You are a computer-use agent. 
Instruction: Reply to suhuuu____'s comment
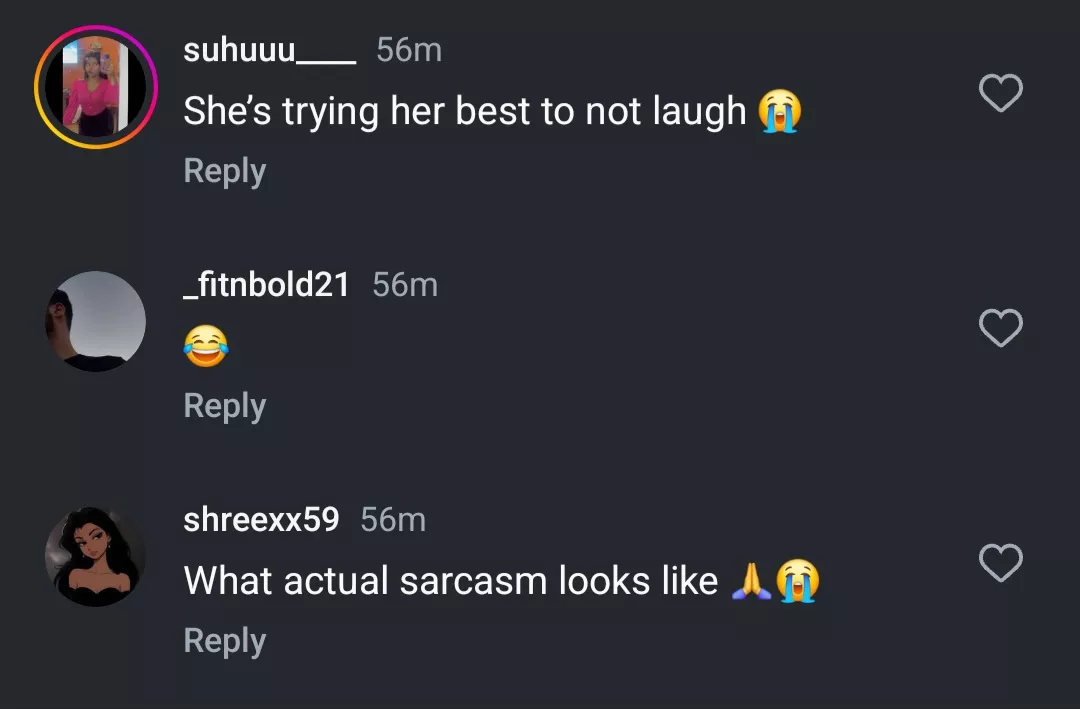[224, 171]
